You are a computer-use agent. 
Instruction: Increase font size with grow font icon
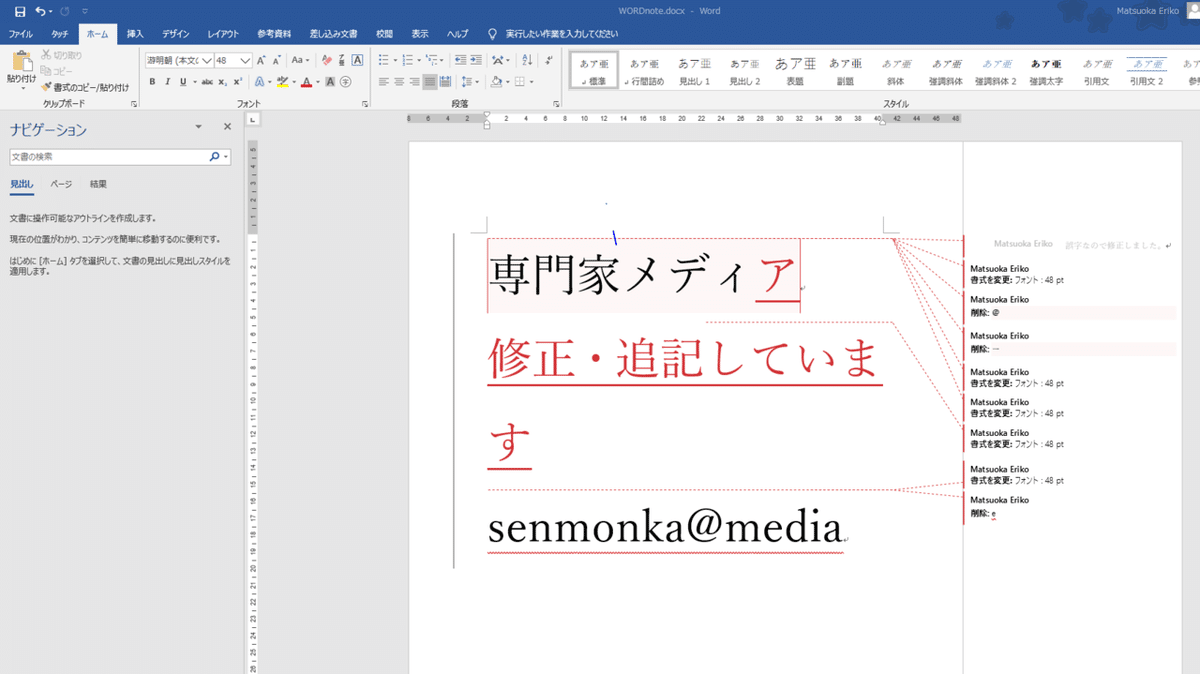(262, 60)
